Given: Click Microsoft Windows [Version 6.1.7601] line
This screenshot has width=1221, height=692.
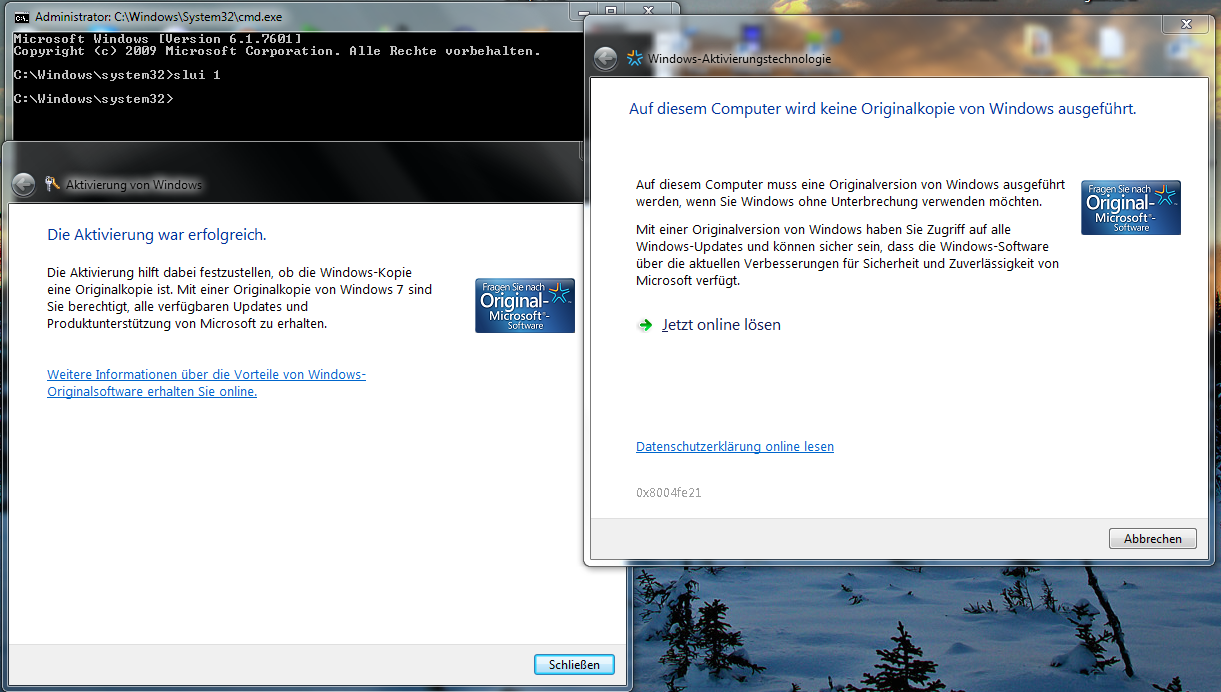Looking at the screenshot, I should pyautogui.click(x=158, y=38).
